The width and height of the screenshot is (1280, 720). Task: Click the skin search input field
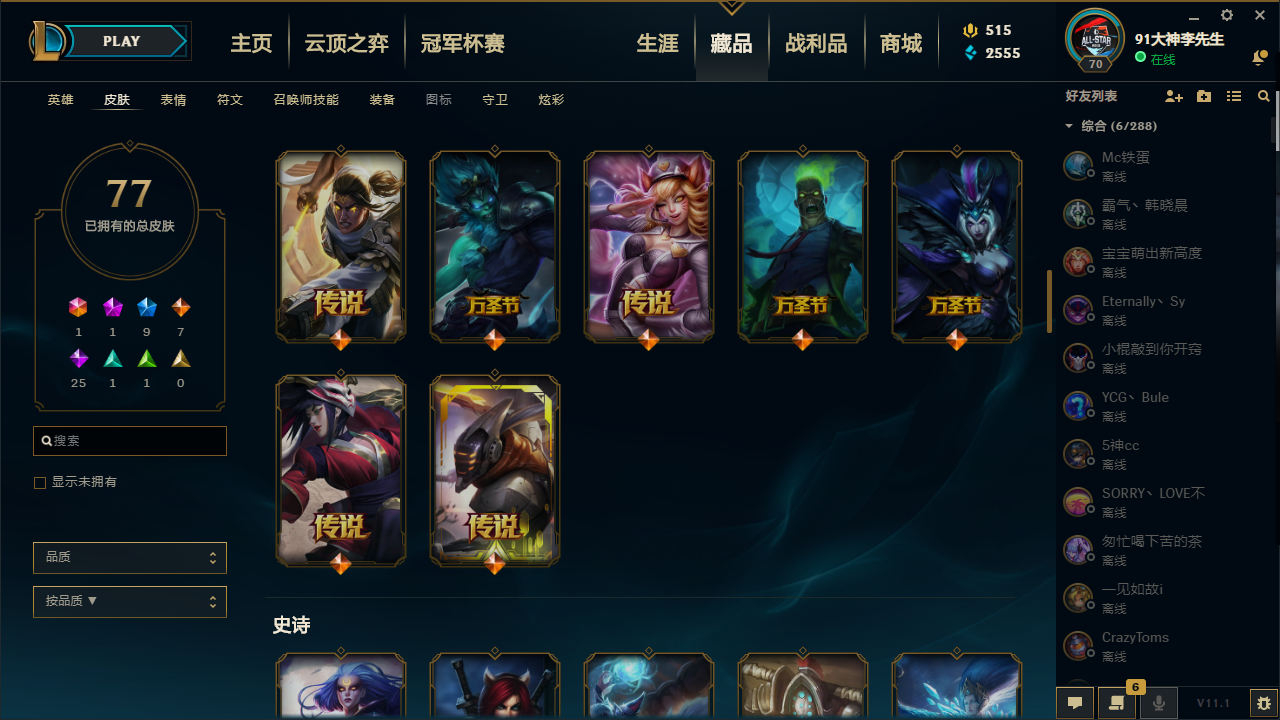(x=130, y=441)
